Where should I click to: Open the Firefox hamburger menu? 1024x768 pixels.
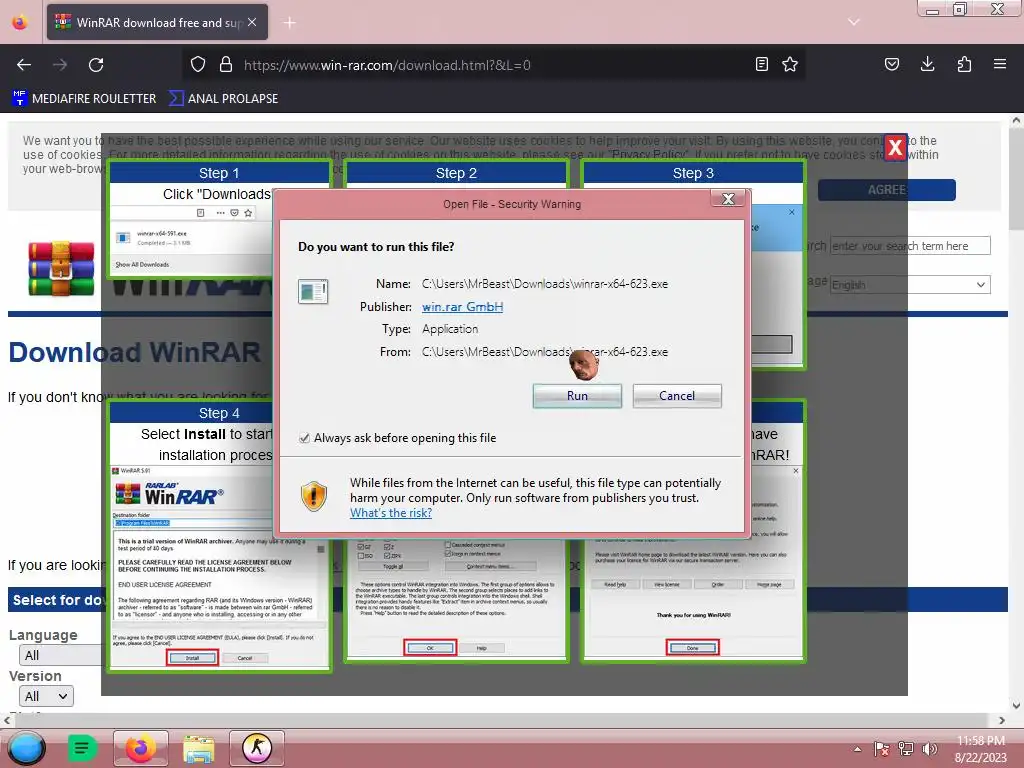999,65
